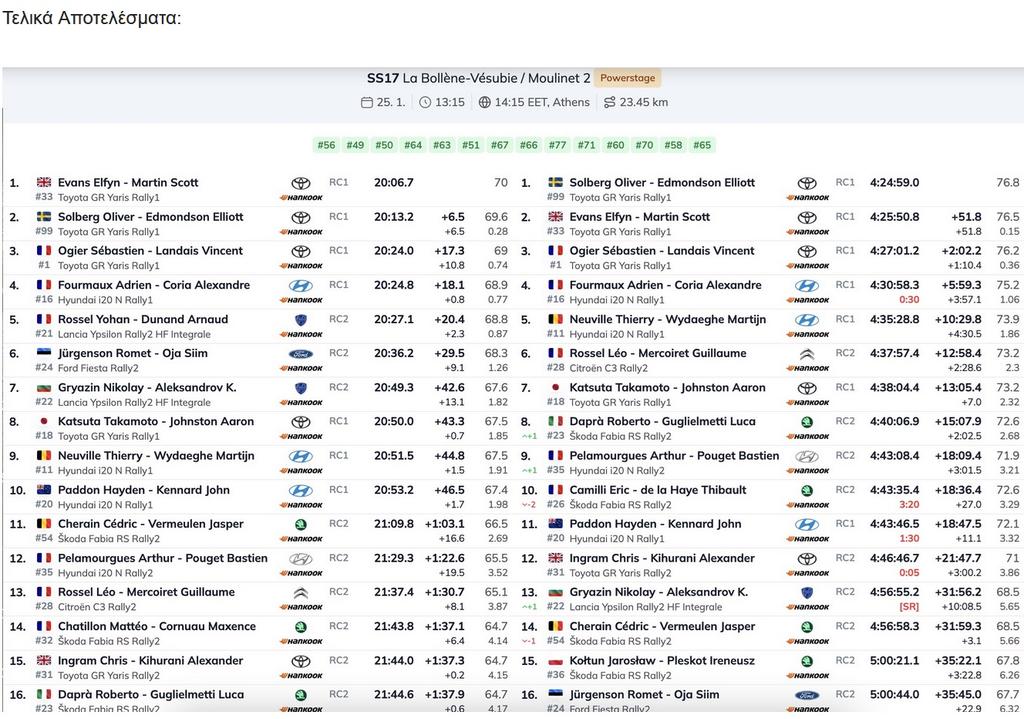Click the Toyota logo in the 20:06.7 row
Image resolution: width=1024 pixels, height=719 pixels.
301,184
